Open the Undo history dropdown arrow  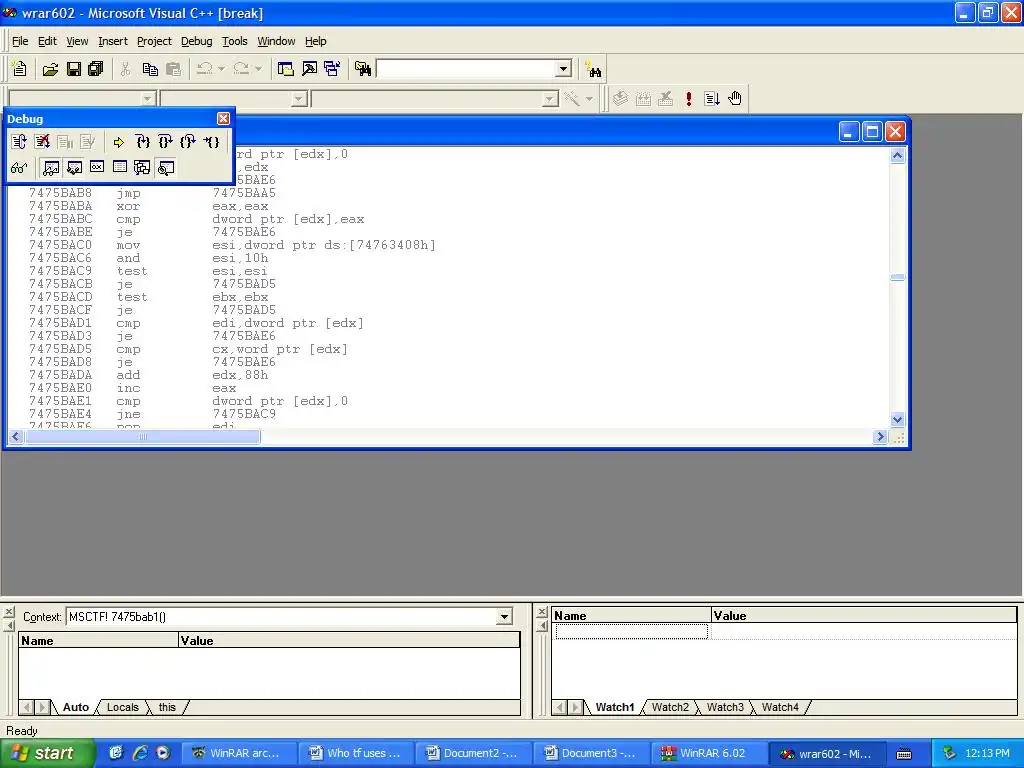click(x=221, y=69)
